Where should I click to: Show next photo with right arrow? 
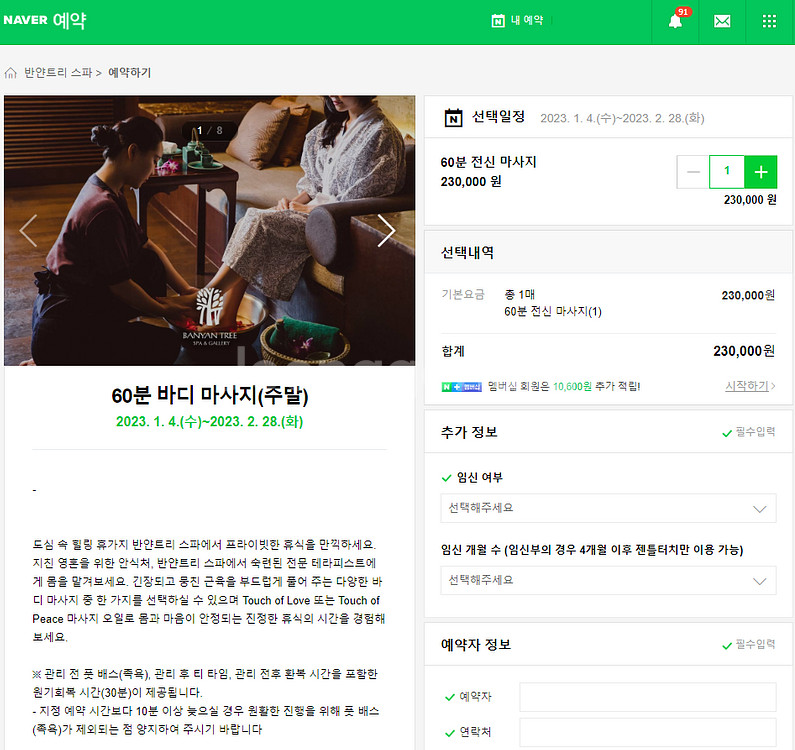click(386, 231)
